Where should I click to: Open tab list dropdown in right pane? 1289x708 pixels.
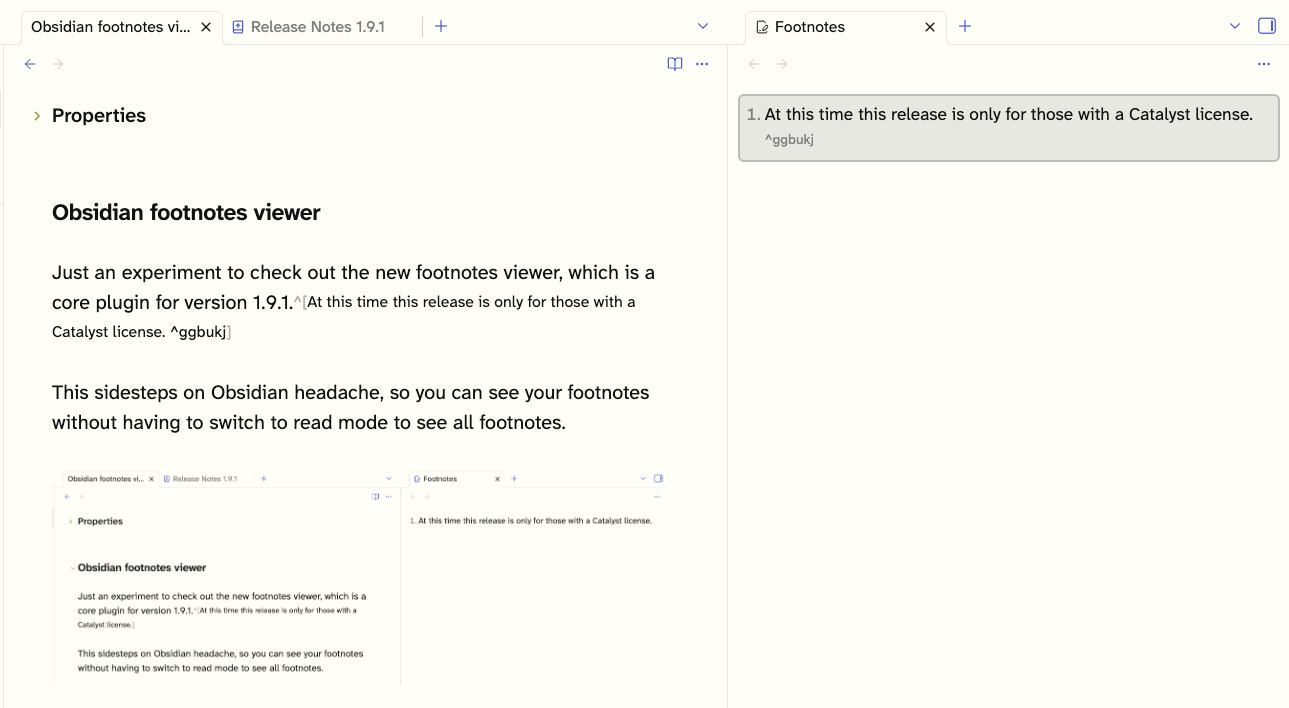tap(1235, 26)
